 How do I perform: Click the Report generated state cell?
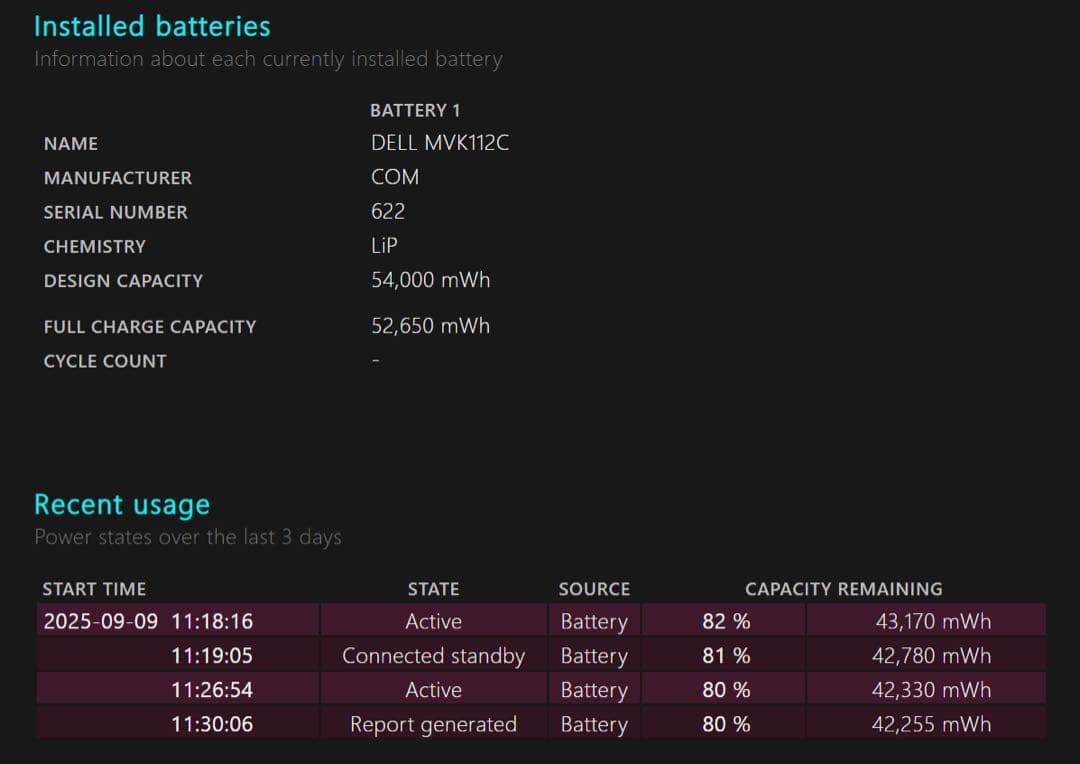(x=433, y=725)
